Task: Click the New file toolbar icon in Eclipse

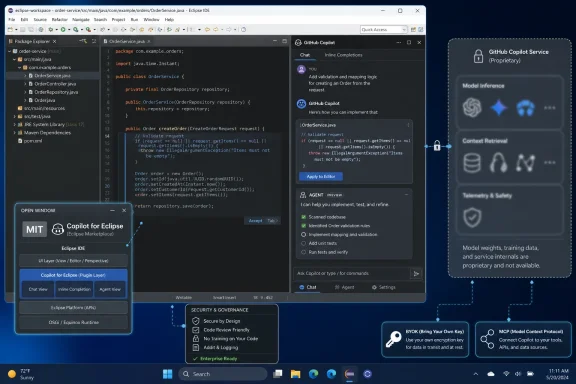Action: coord(10,29)
